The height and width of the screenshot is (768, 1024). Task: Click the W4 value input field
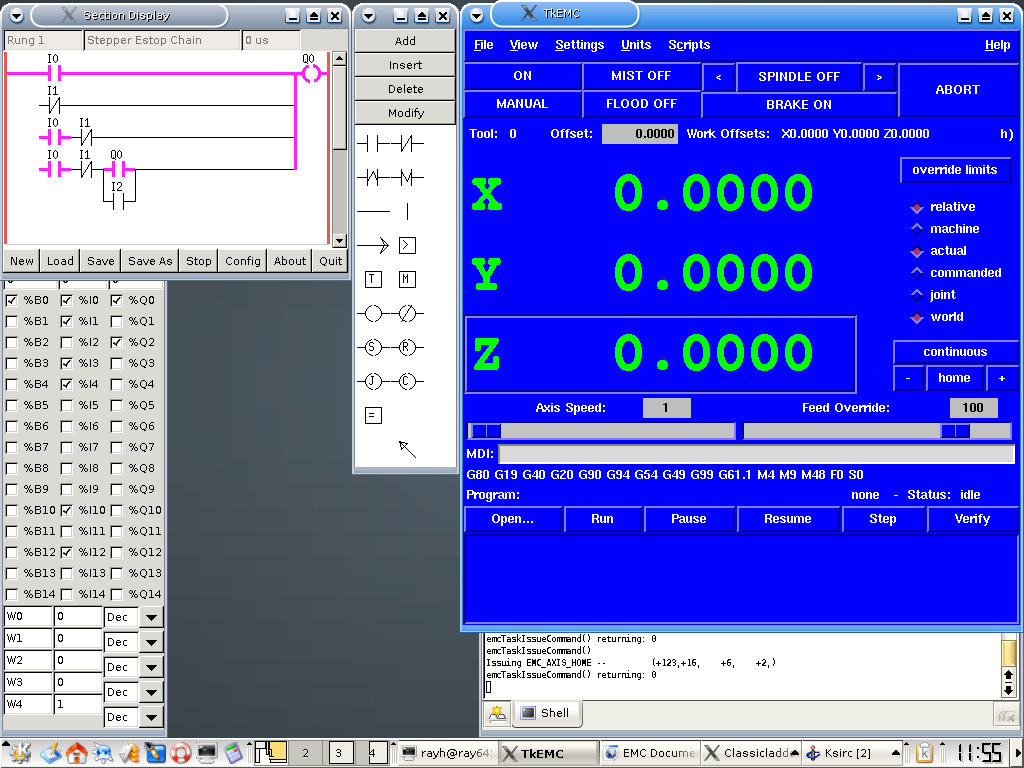coord(78,705)
